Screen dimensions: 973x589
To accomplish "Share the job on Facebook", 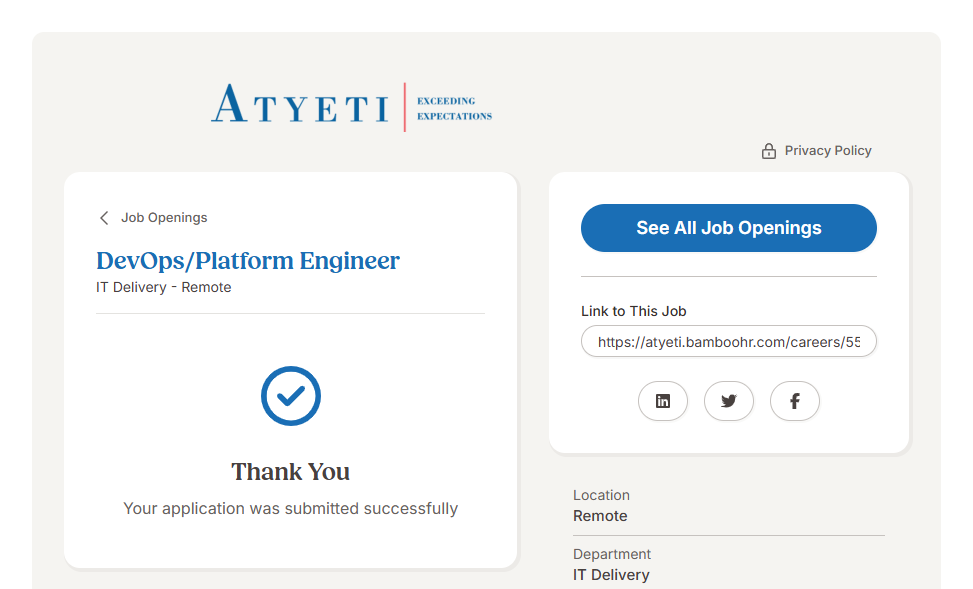I will (795, 401).
